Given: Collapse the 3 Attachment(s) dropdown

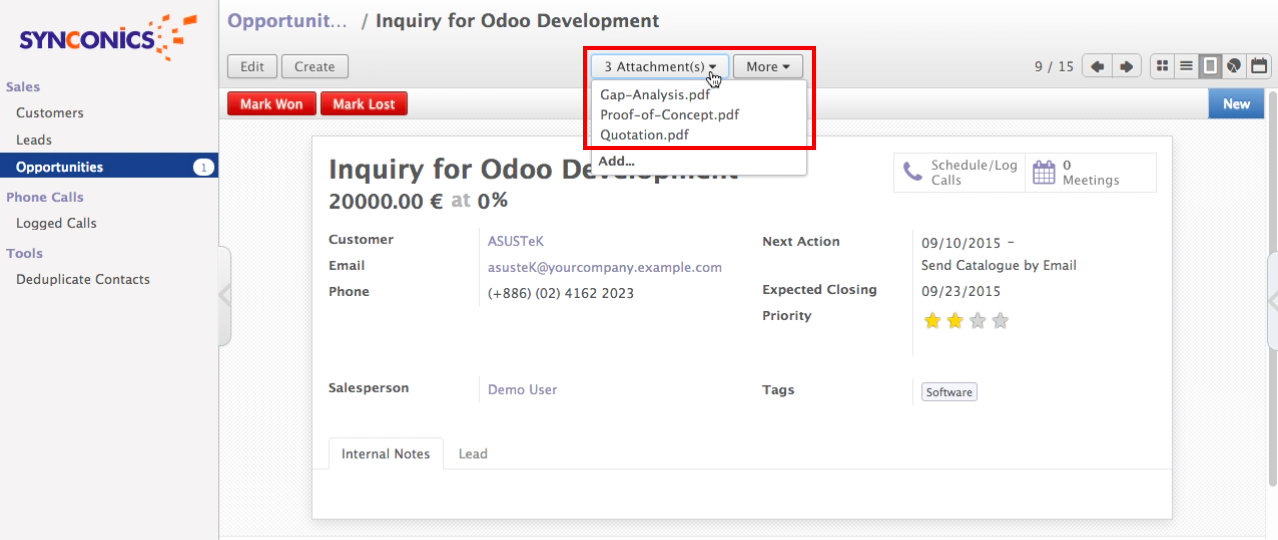Looking at the screenshot, I should 660,67.
